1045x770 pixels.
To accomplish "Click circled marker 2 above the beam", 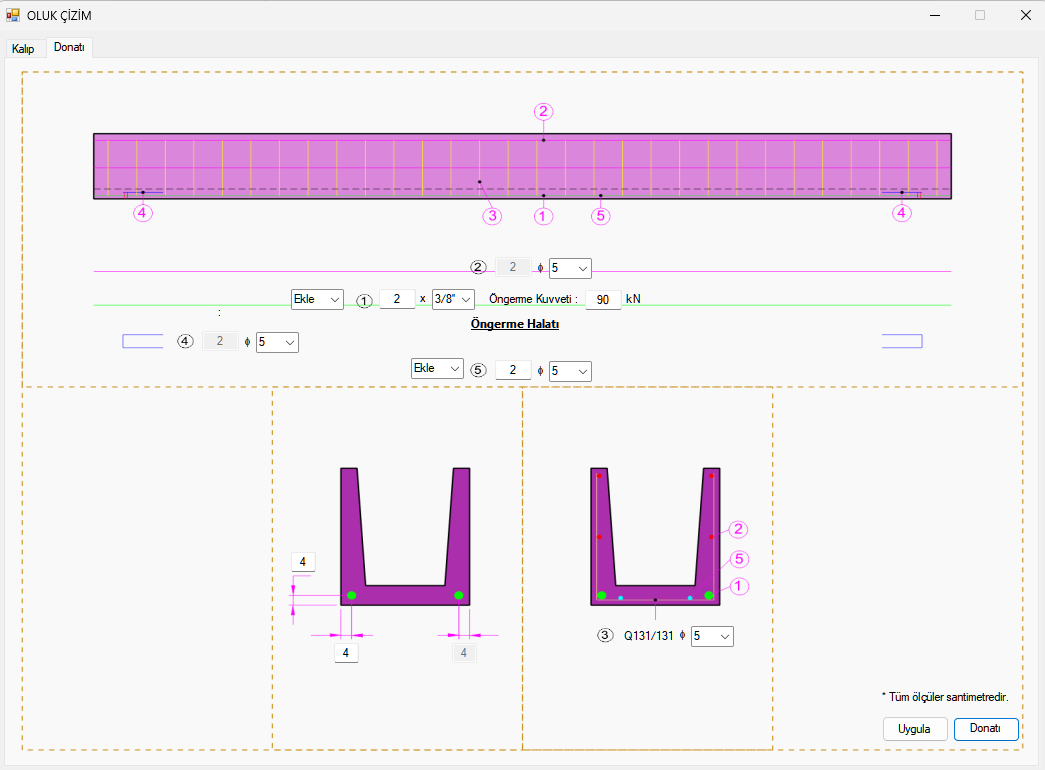I will 543,112.
